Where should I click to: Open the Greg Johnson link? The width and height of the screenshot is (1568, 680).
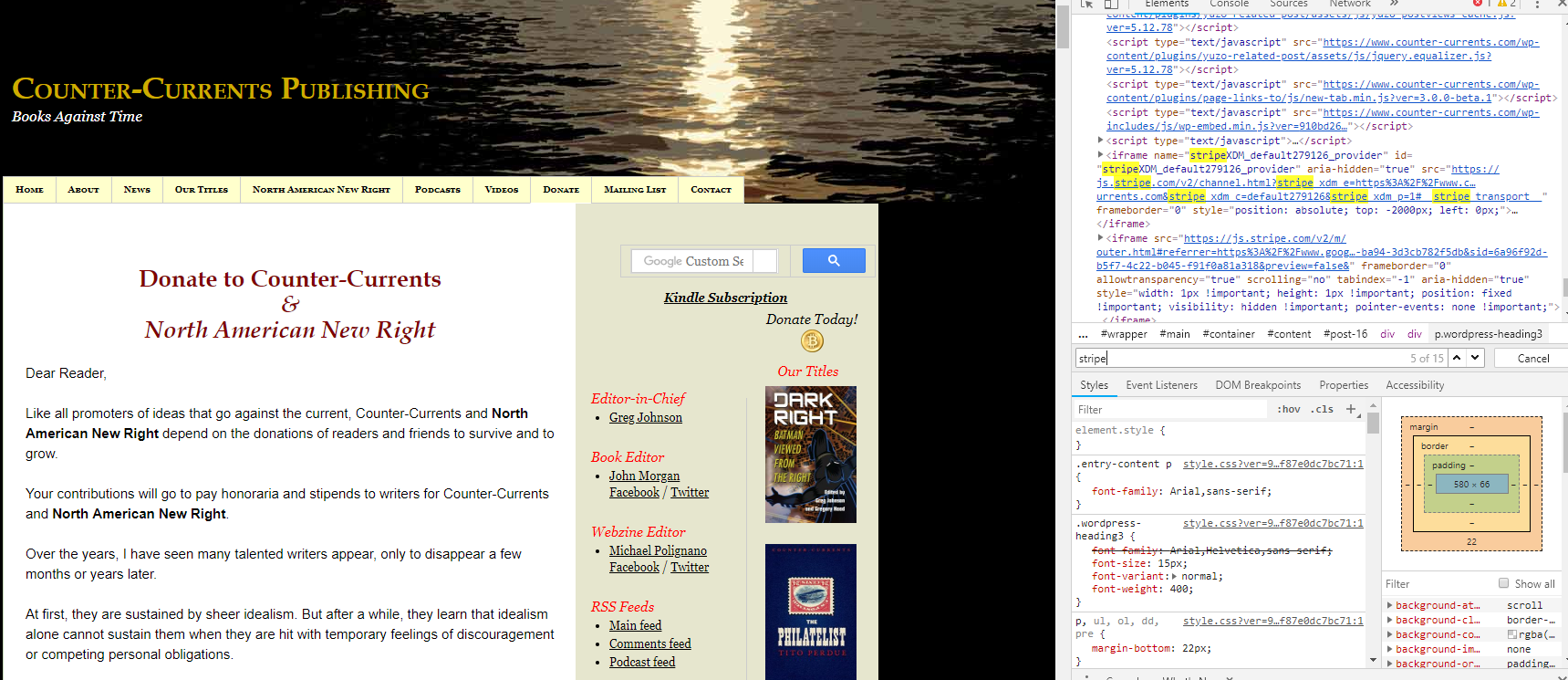[646, 417]
